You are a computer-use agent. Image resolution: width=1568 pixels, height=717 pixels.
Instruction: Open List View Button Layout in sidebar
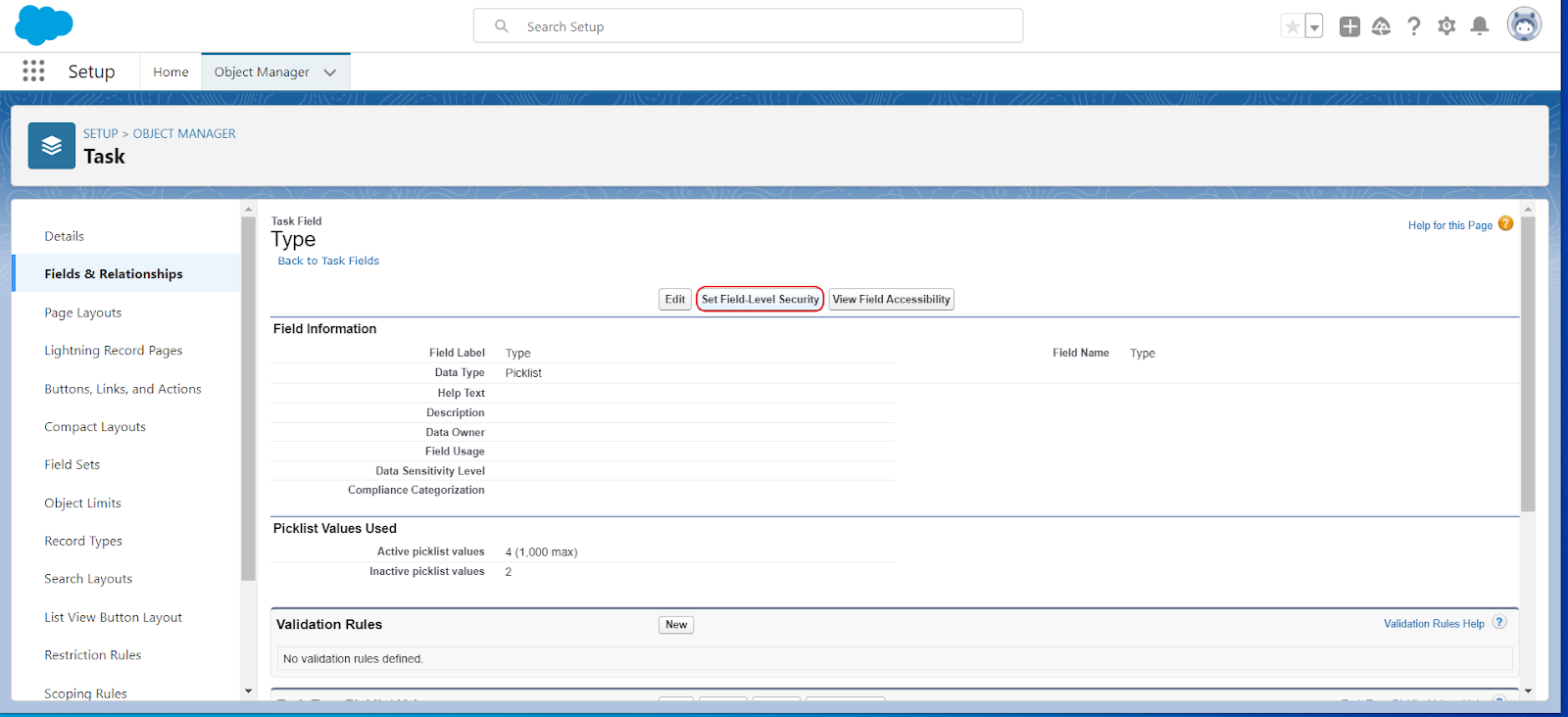coord(114,617)
